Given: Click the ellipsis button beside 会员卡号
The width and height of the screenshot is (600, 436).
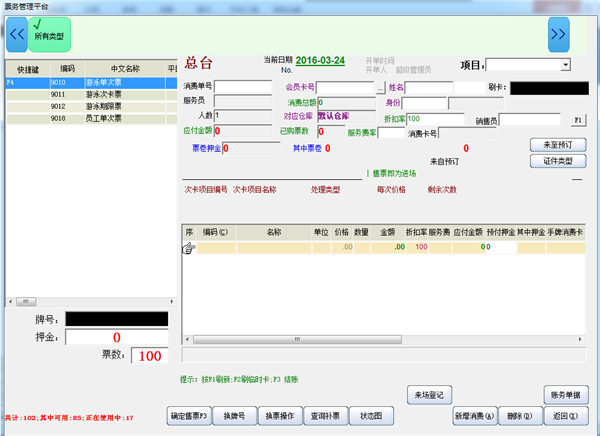Looking at the screenshot, I should click(379, 87).
